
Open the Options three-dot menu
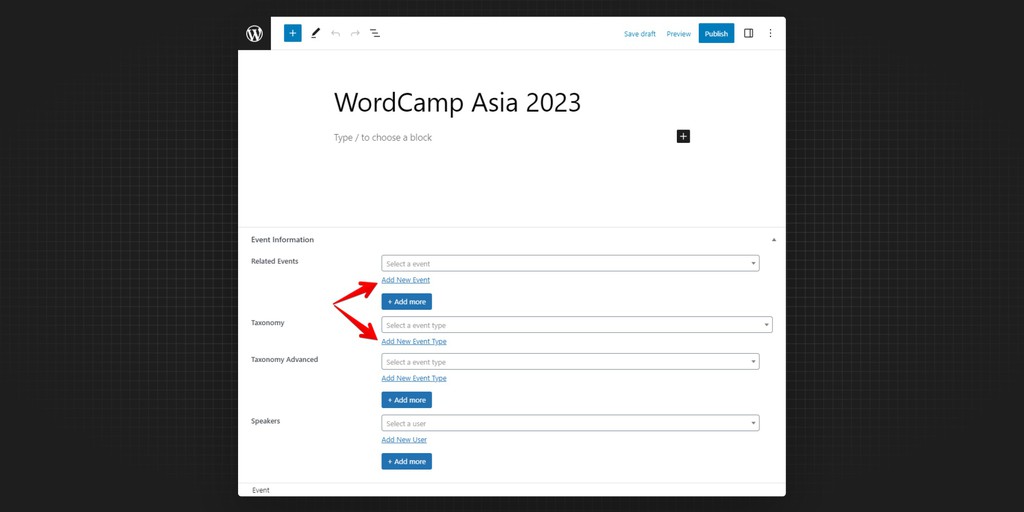coord(771,33)
